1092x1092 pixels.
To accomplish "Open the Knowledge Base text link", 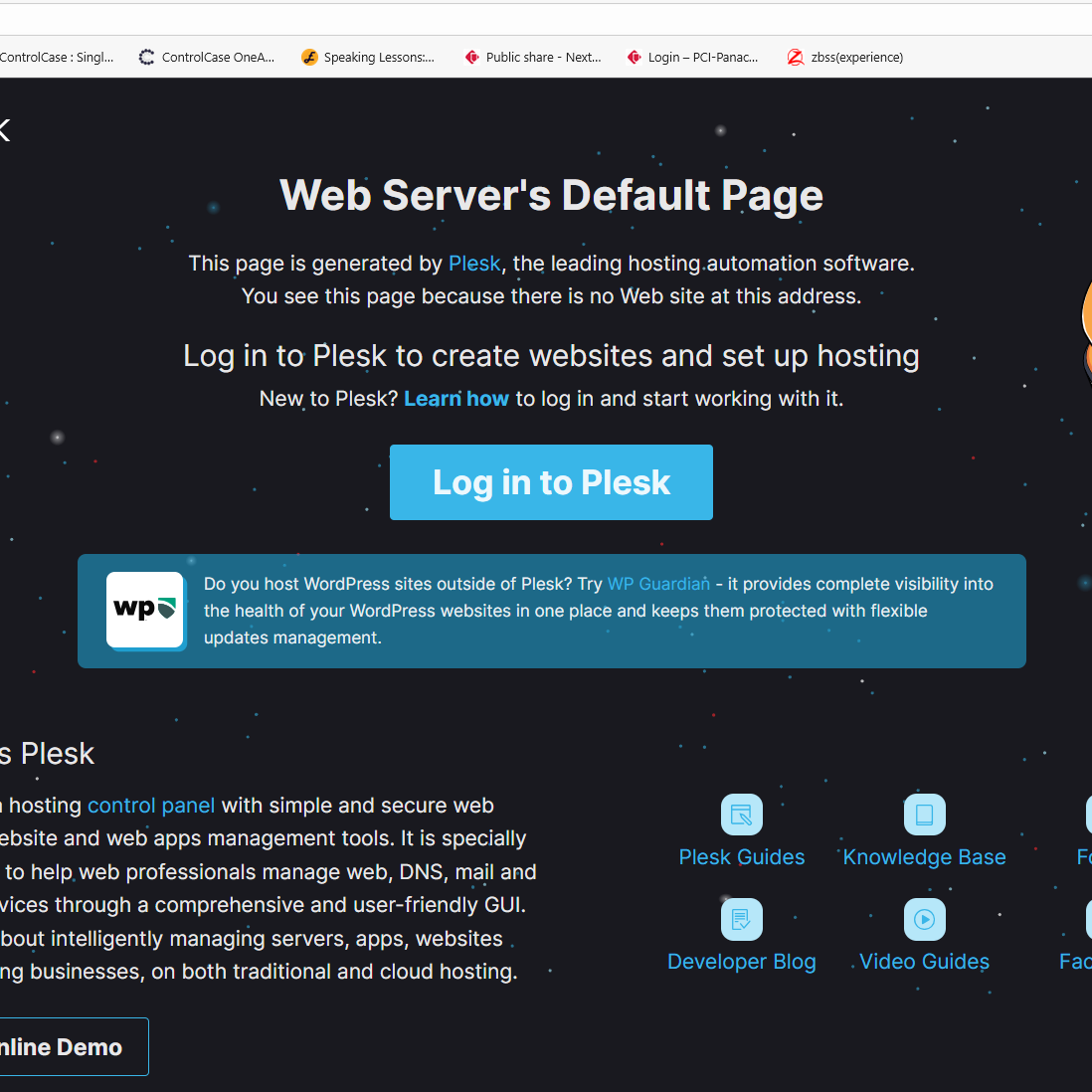I will point(924,856).
